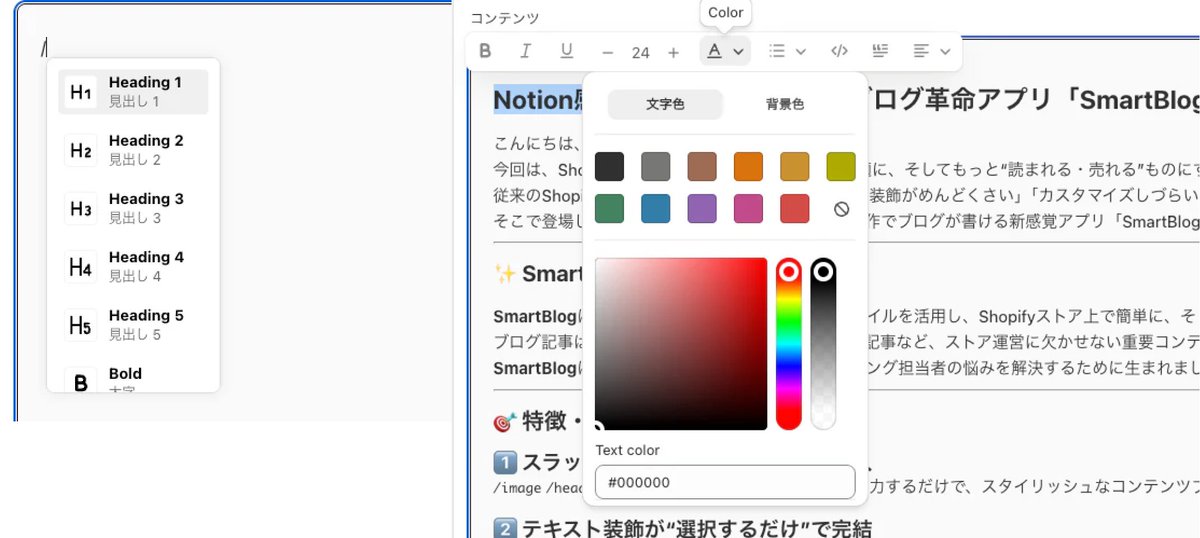Pick the pink color swatch

pyautogui.click(x=748, y=209)
